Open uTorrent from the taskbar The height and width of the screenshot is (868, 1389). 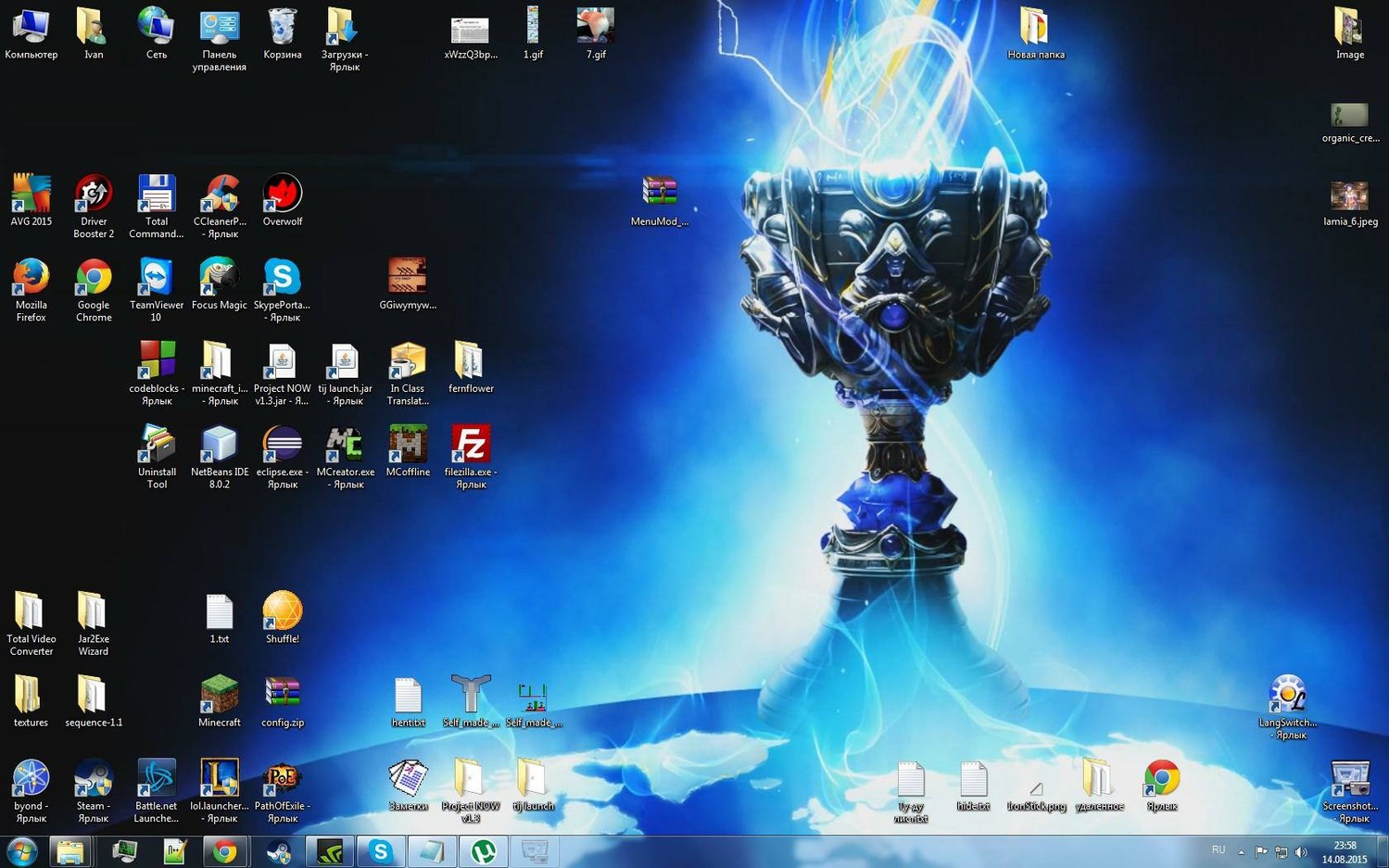pyautogui.click(x=484, y=851)
